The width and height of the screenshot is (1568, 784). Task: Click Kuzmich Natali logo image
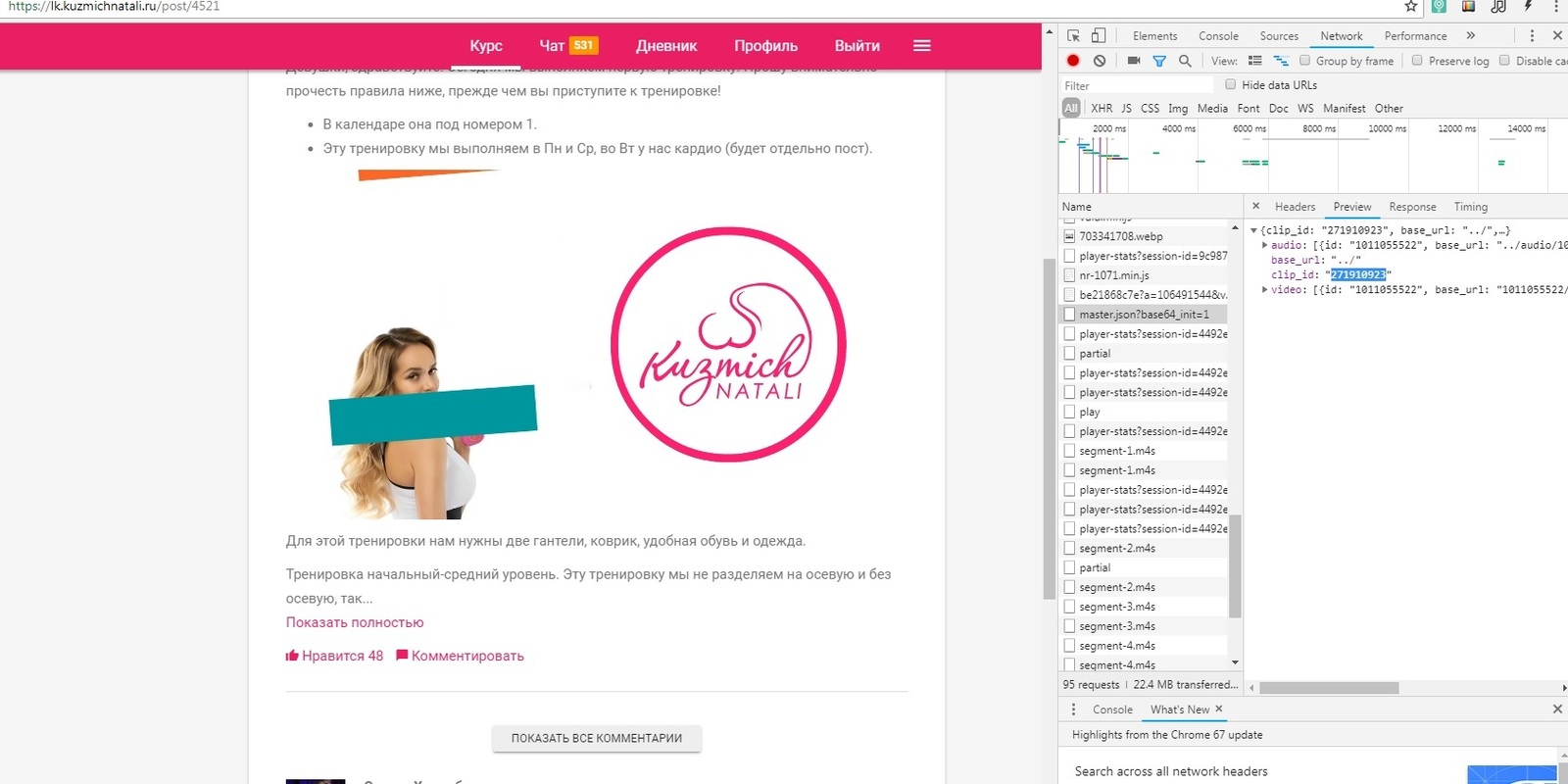(x=728, y=344)
